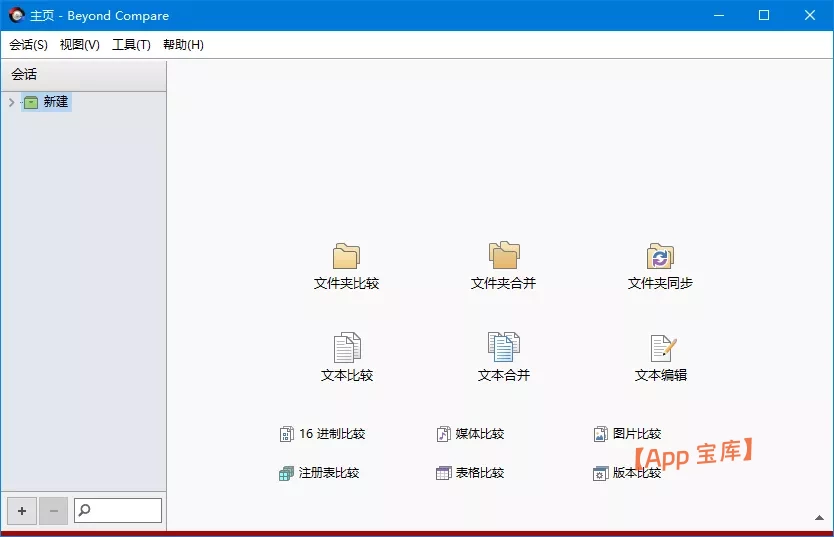Start 表格比较 table compare

point(470,473)
